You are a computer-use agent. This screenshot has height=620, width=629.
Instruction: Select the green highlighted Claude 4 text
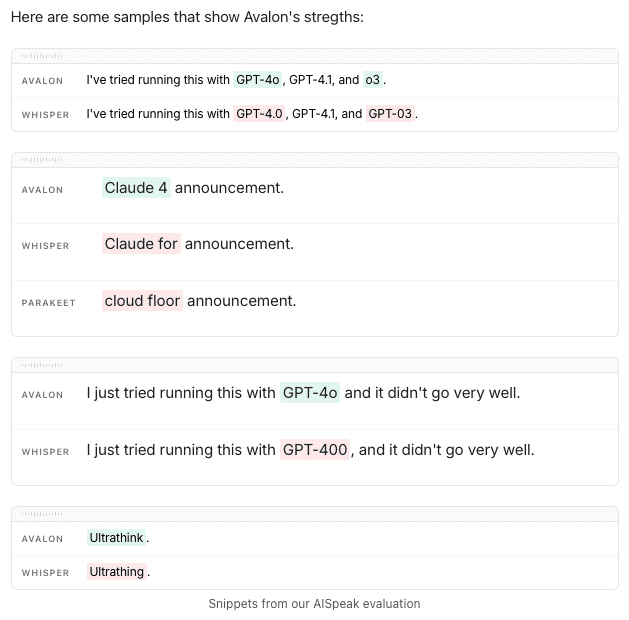[136, 188]
